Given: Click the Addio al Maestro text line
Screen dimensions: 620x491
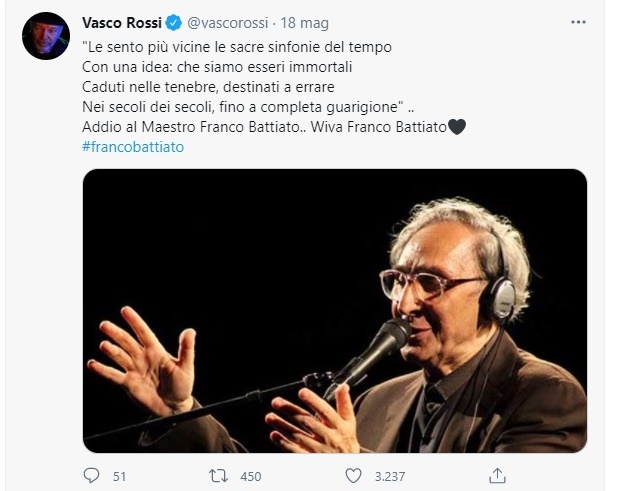Looking at the screenshot, I should 274,127.
